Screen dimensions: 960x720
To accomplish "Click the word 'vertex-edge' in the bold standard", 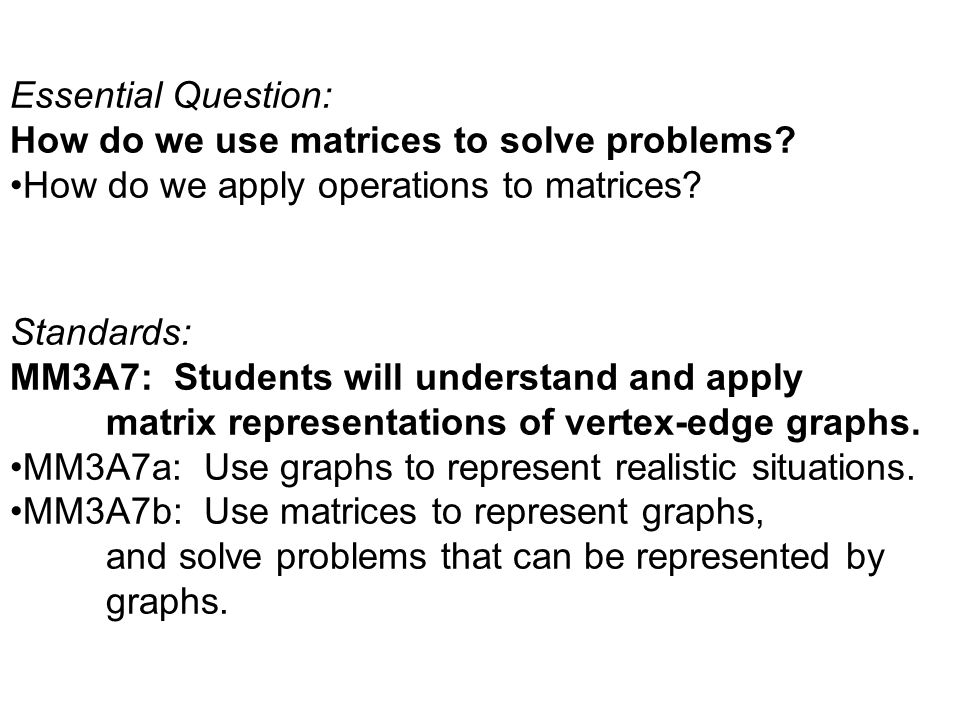I will (669, 423).
